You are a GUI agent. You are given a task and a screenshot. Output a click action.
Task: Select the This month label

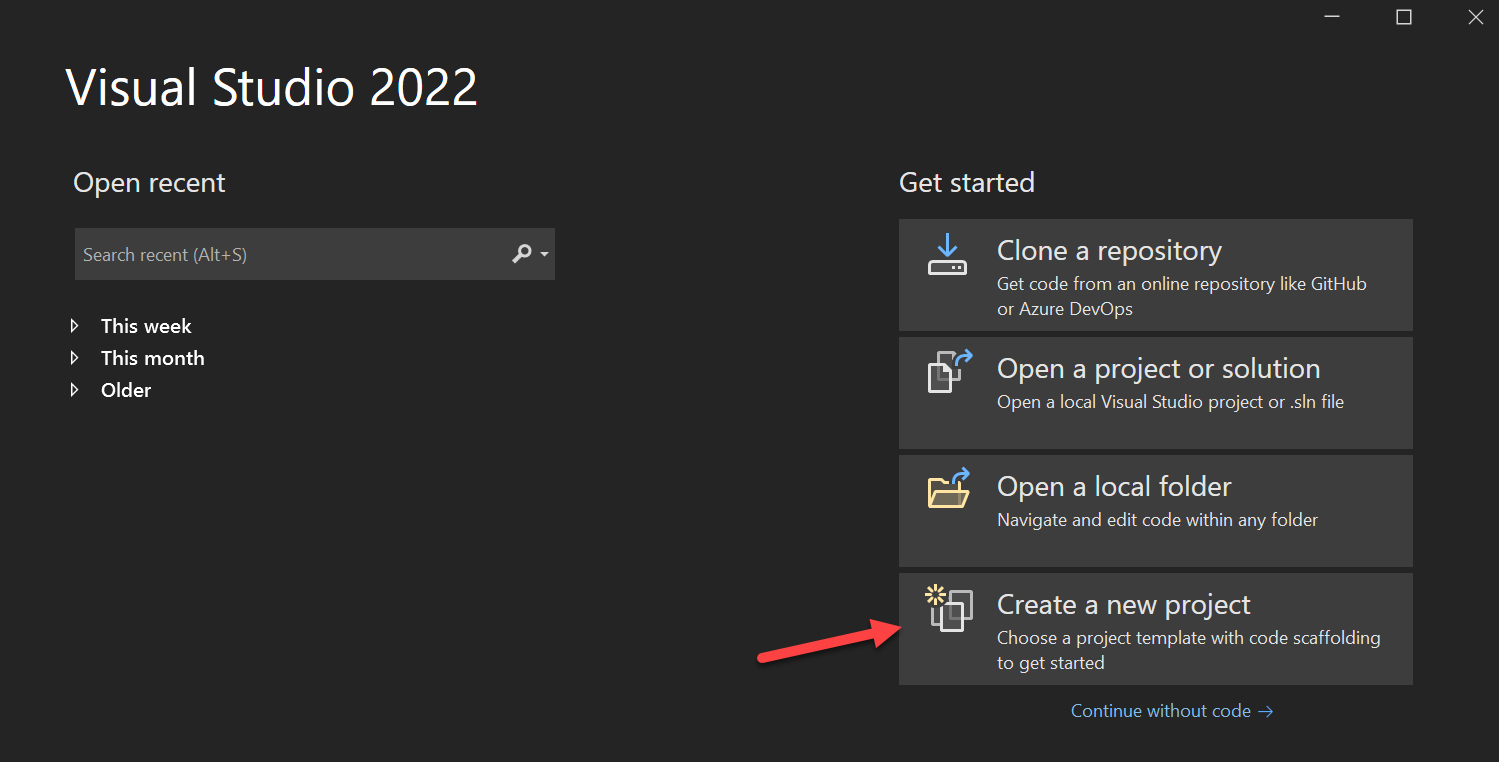[152, 358]
